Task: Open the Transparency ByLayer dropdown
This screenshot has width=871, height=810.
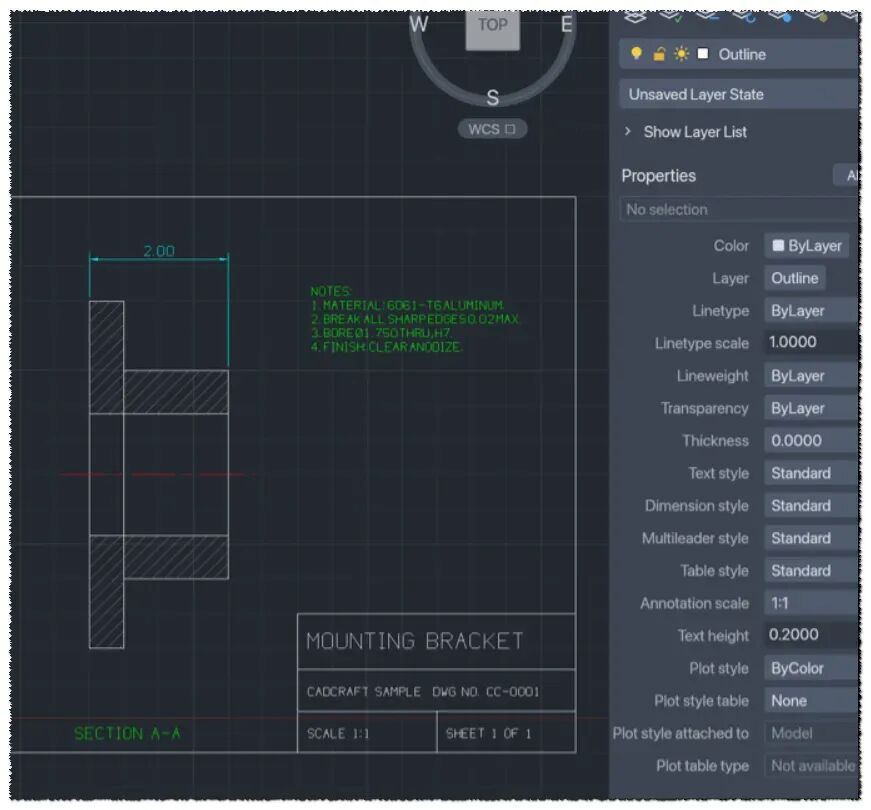Action: tap(811, 408)
